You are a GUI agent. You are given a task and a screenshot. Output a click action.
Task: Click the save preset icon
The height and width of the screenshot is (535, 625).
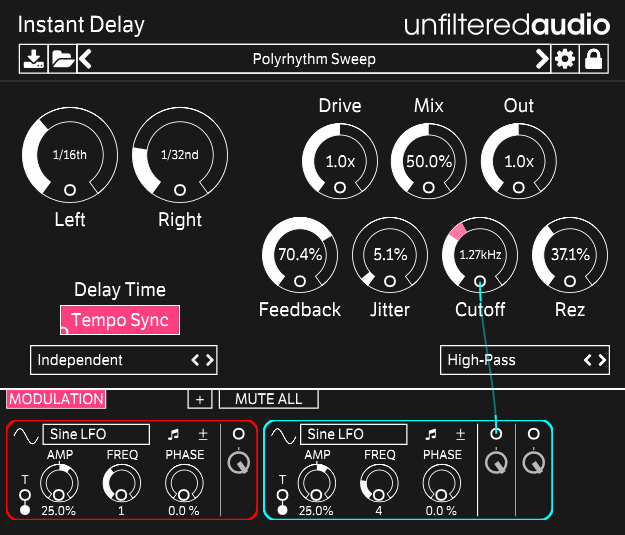tap(34, 59)
